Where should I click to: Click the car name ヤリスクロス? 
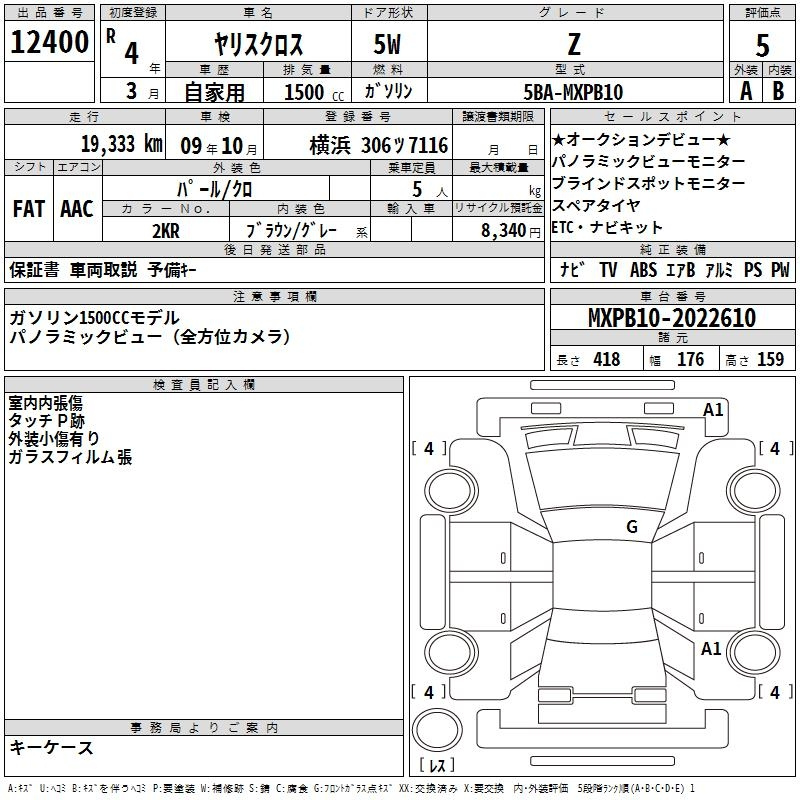tap(258, 44)
